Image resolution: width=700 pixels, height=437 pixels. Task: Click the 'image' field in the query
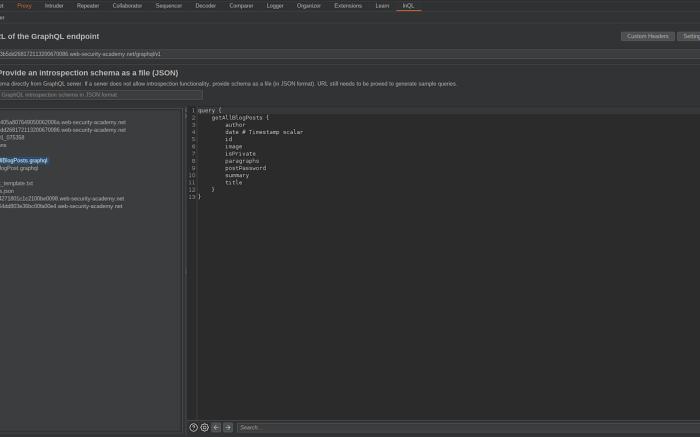pos(233,146)
